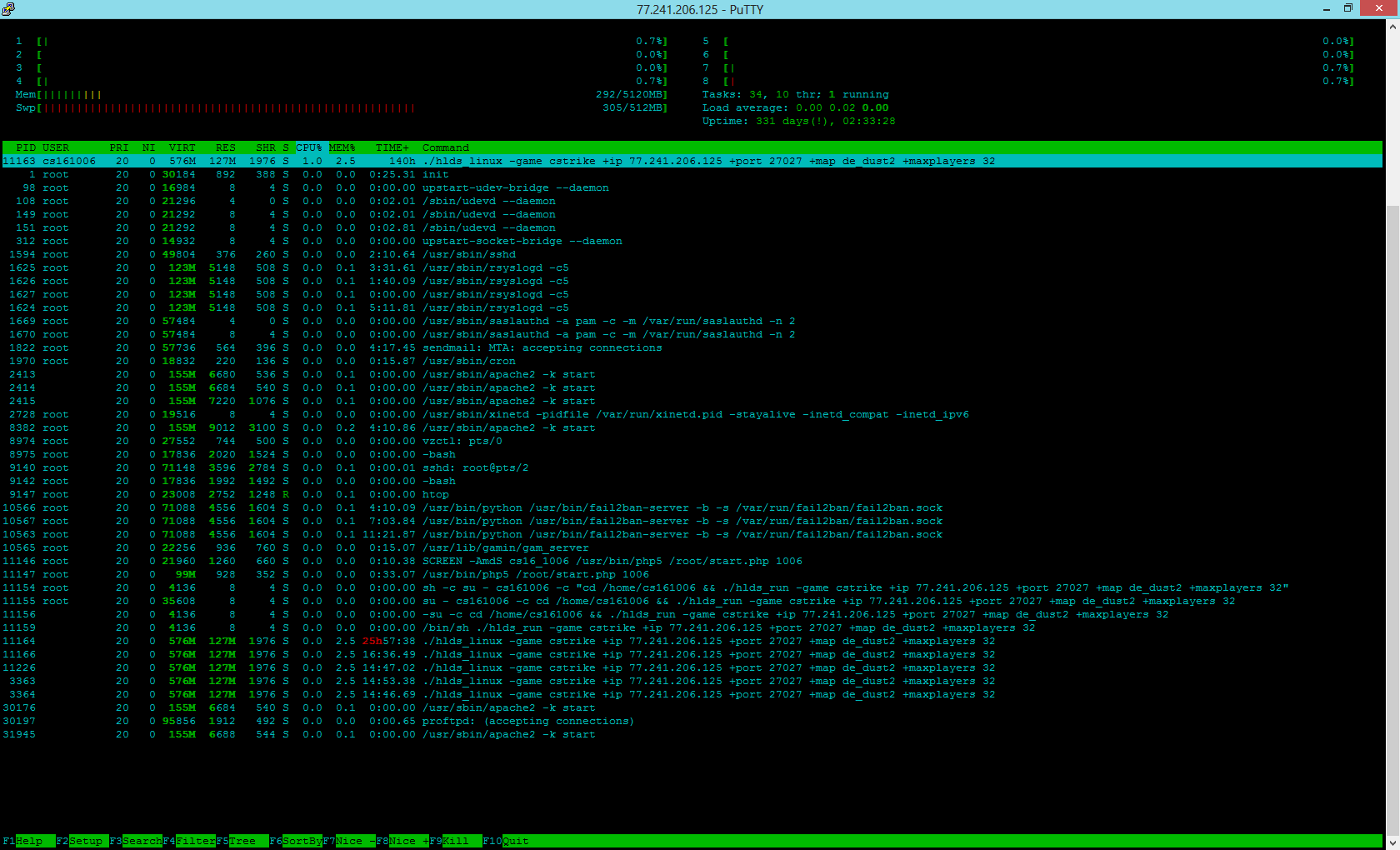1400x850 pixels.
Task: Click F3 Search in function bar
Action: [x=135, y=841]
